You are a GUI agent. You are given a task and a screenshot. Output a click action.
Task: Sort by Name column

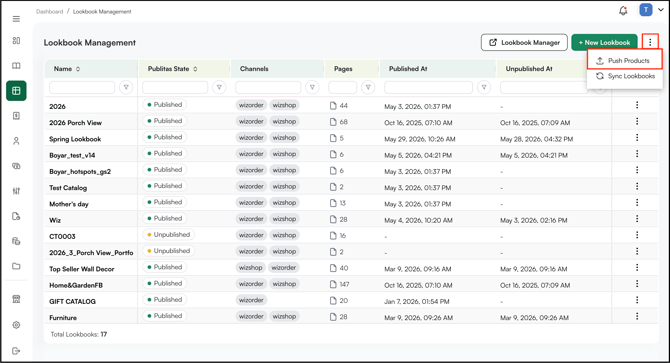(x=78, y=69)
